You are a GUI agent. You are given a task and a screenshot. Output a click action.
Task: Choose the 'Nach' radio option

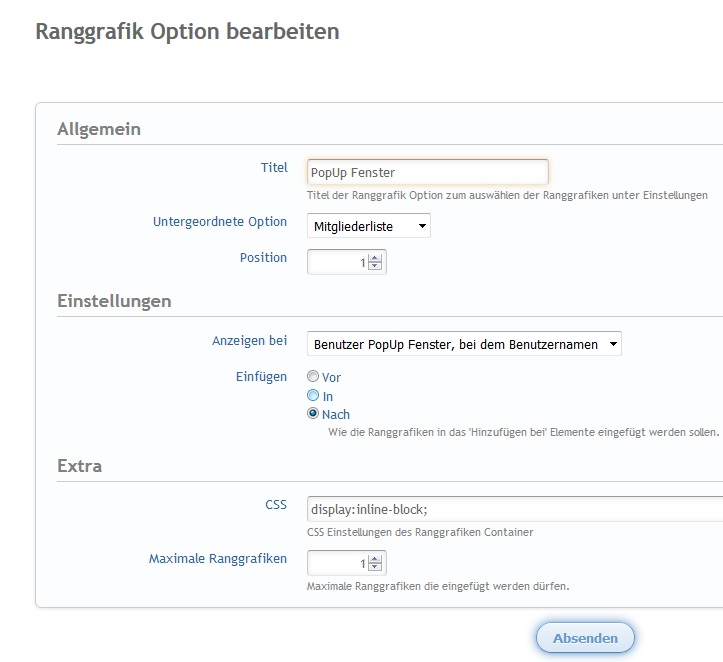pyautogui.click(x=313, y=414)
